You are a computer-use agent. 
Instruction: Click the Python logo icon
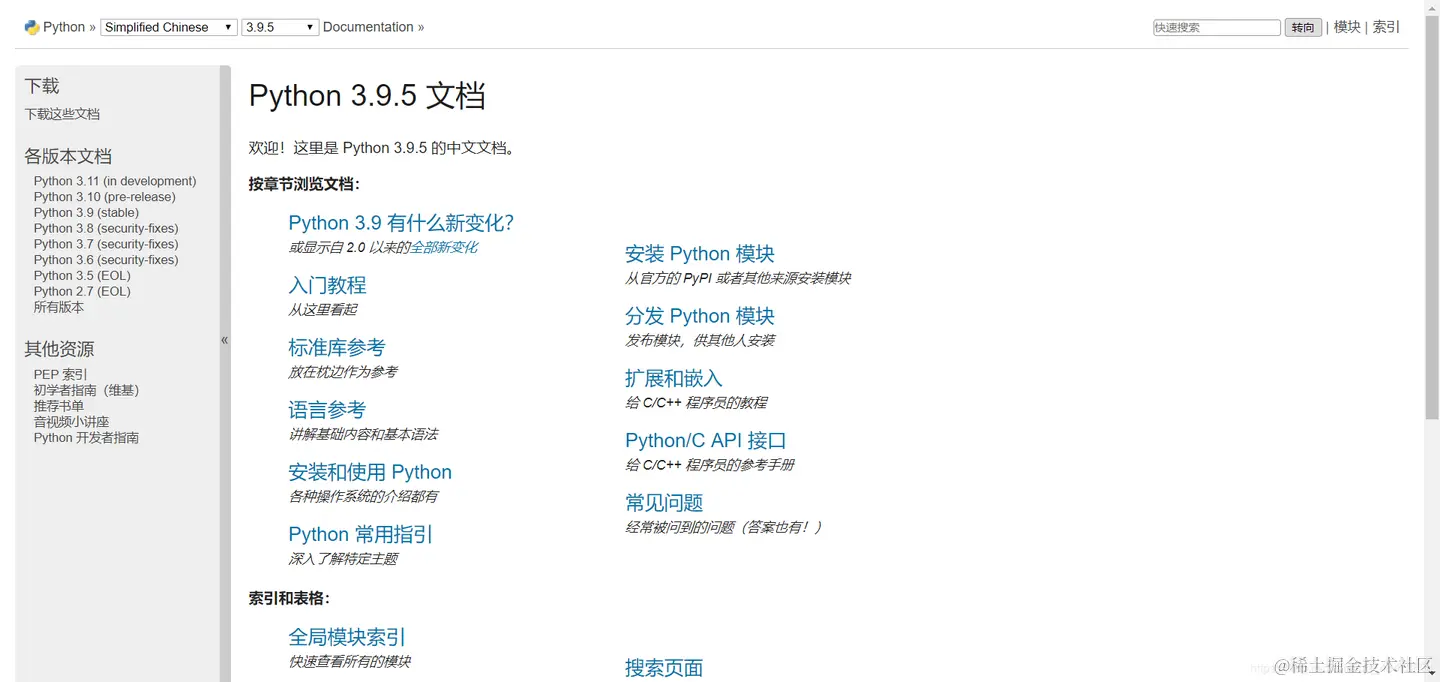(31, 27)
